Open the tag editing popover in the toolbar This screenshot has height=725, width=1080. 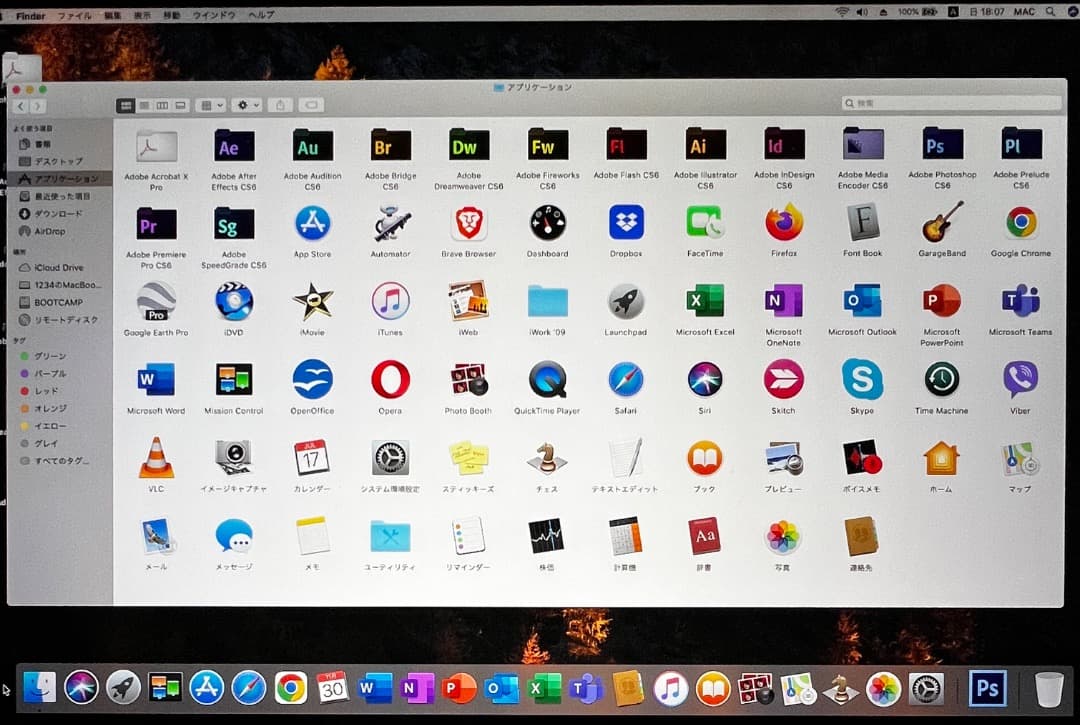[x=313, y=105]
